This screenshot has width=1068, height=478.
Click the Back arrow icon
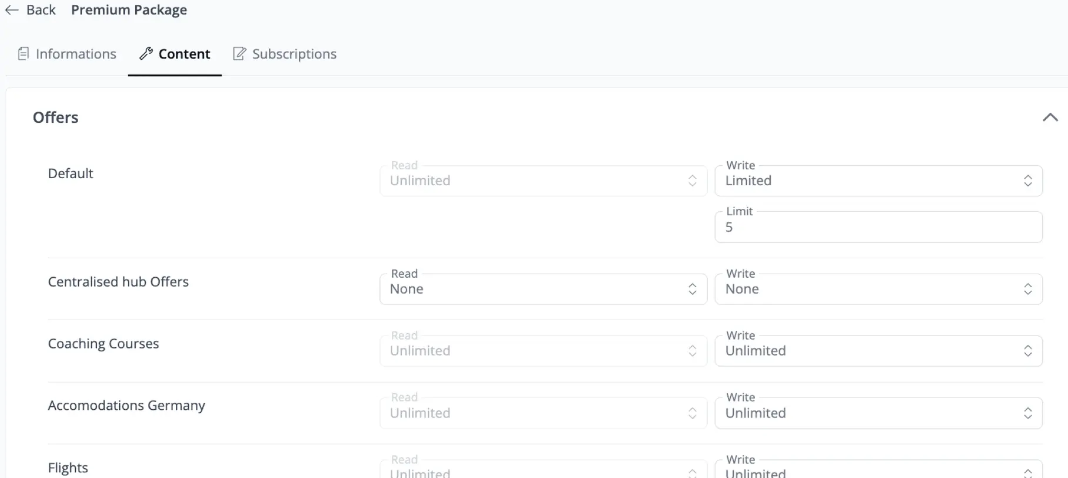click(x=11, y=10)
